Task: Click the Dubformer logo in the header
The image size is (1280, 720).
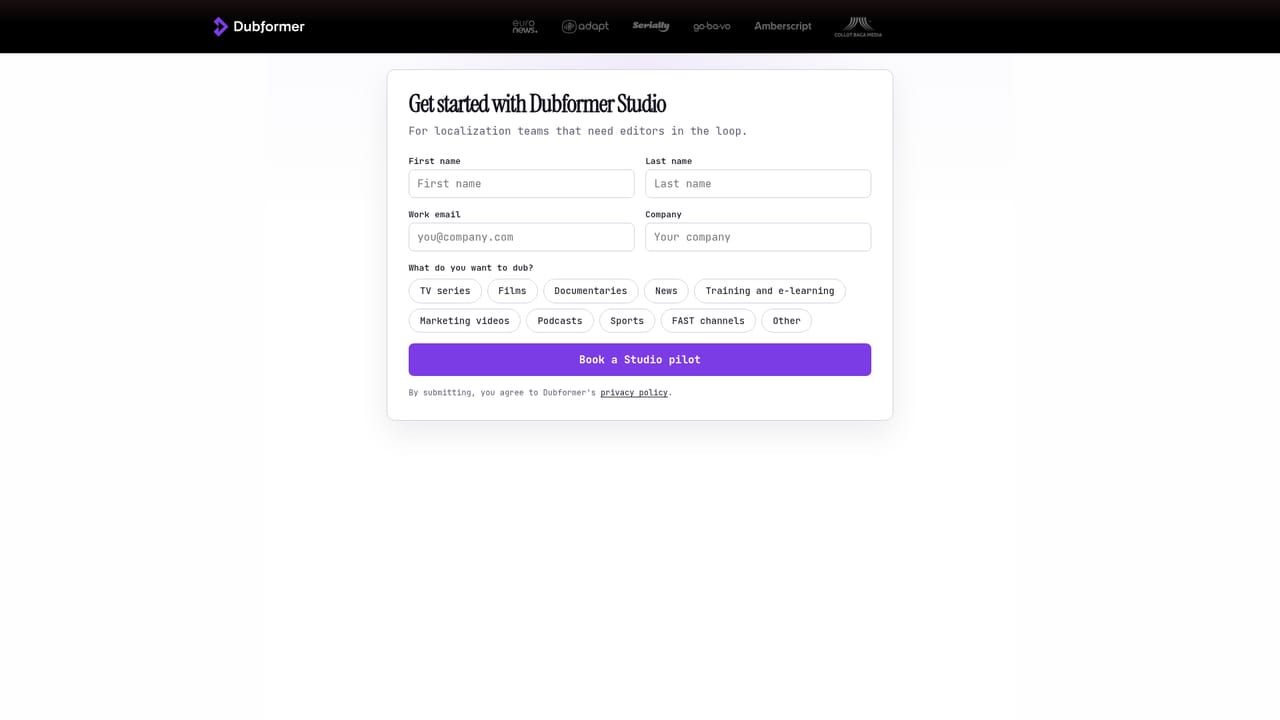Action: [x=259, y=26]
